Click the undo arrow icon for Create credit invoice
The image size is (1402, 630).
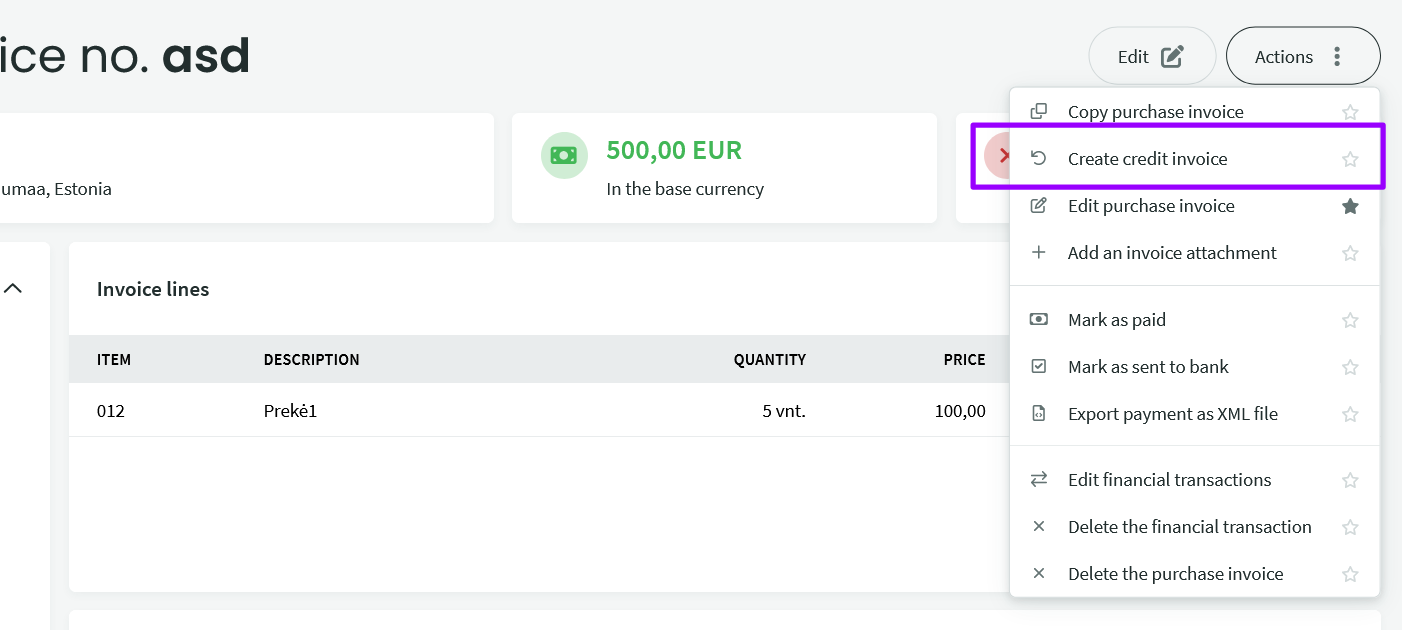[x=1039, y=158]
